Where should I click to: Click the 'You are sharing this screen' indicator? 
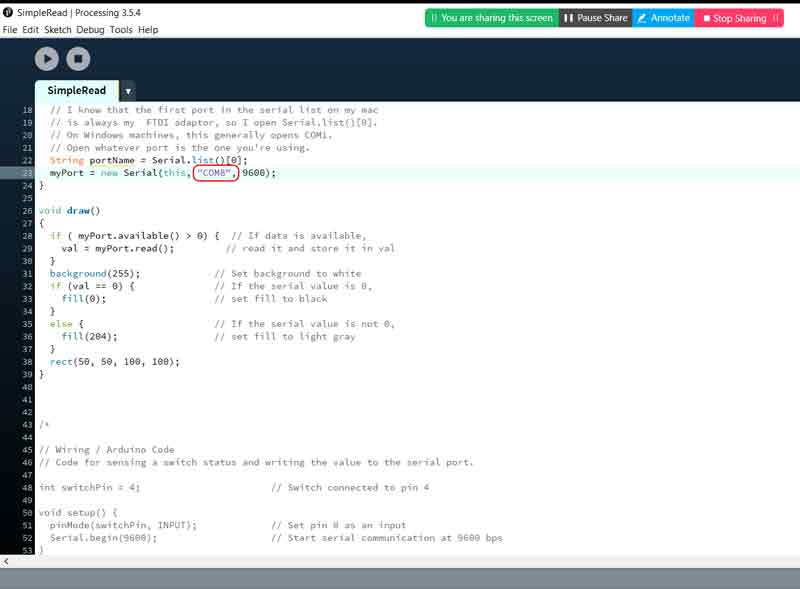click(x=492, y=18)
